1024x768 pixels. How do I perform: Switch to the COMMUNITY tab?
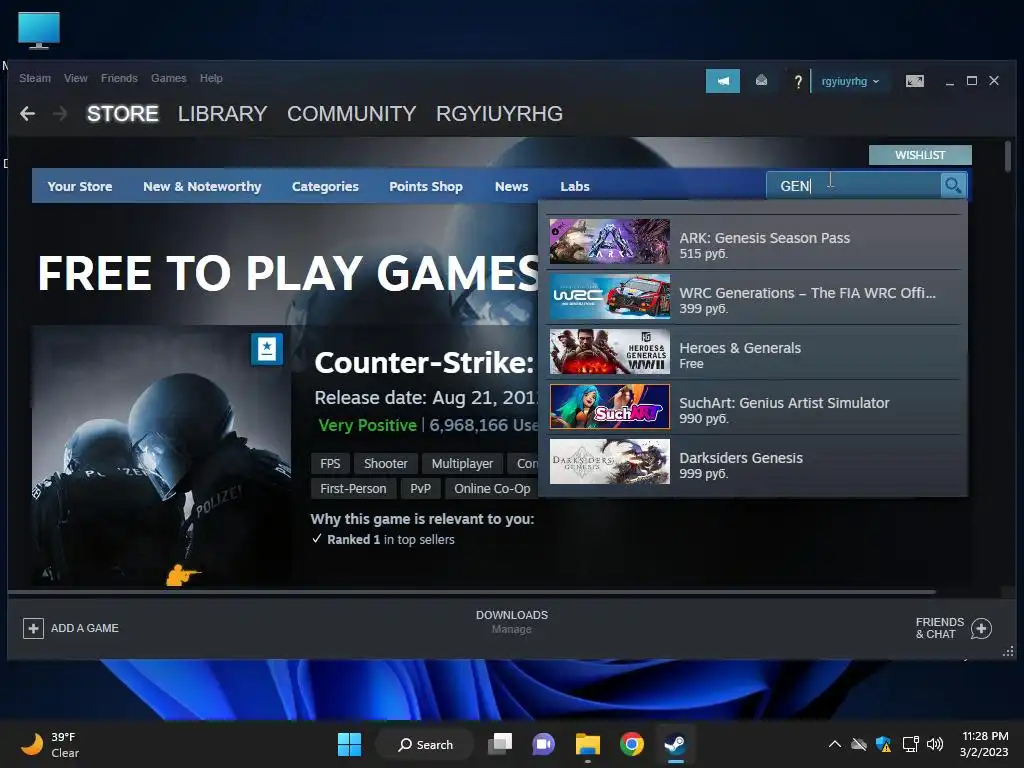click(x=351, y=114)
